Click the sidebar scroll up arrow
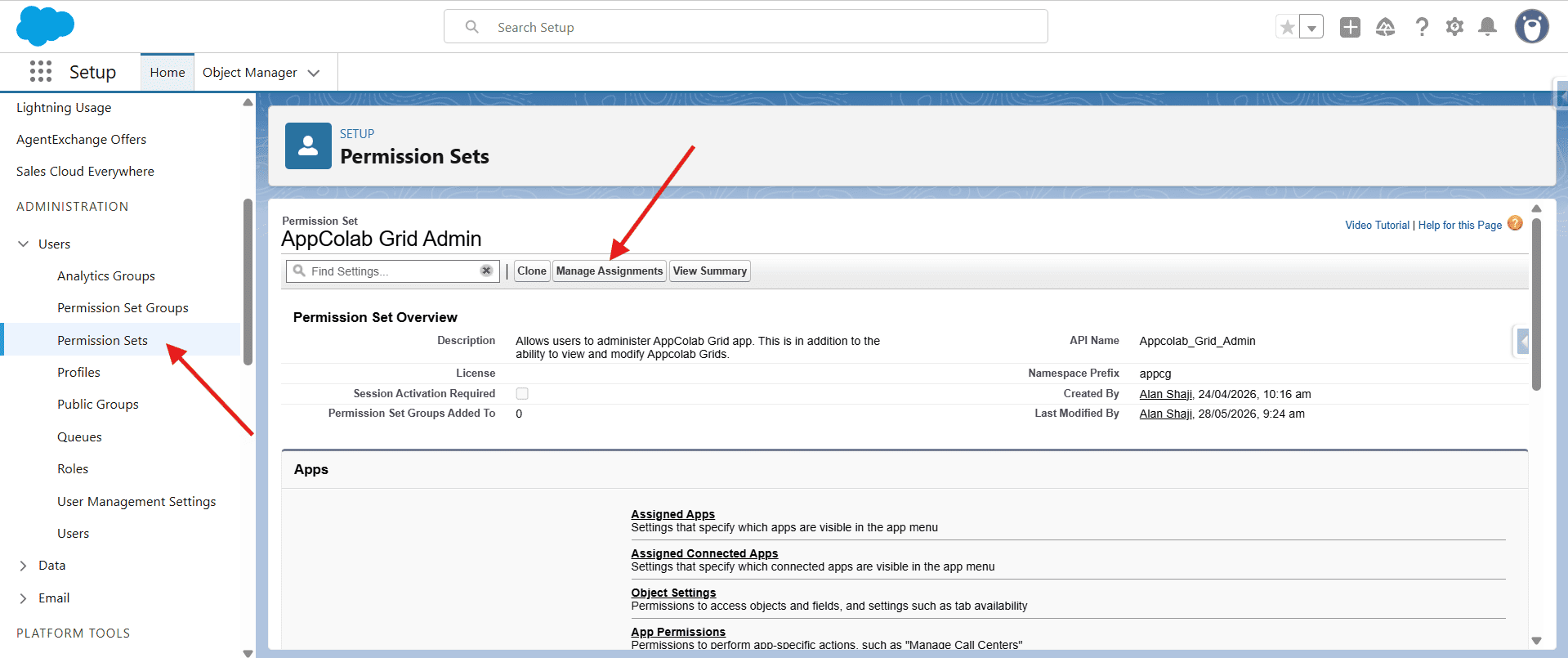 (x=248, y=103)
